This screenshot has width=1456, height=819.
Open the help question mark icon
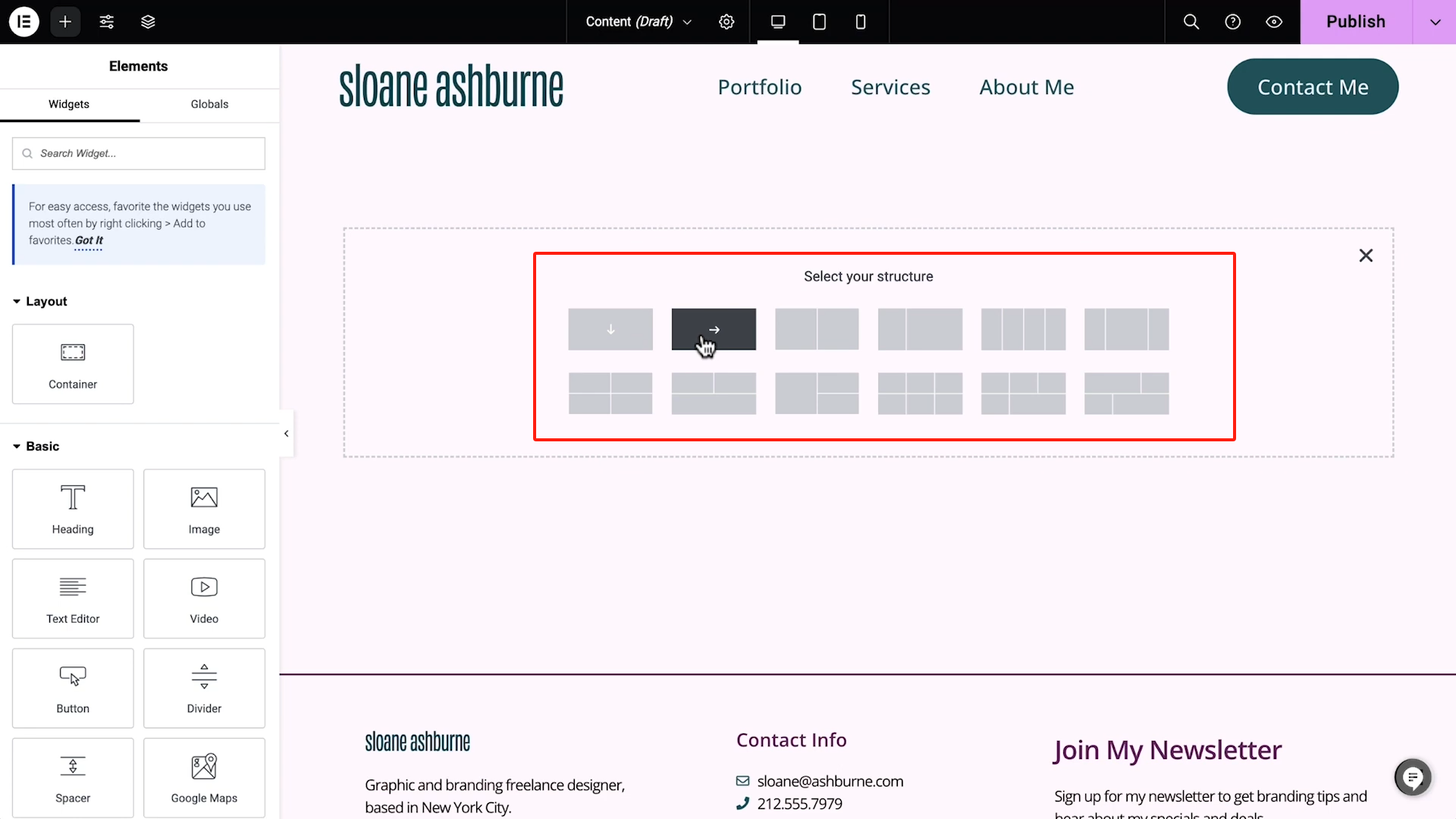point(1233,22)
